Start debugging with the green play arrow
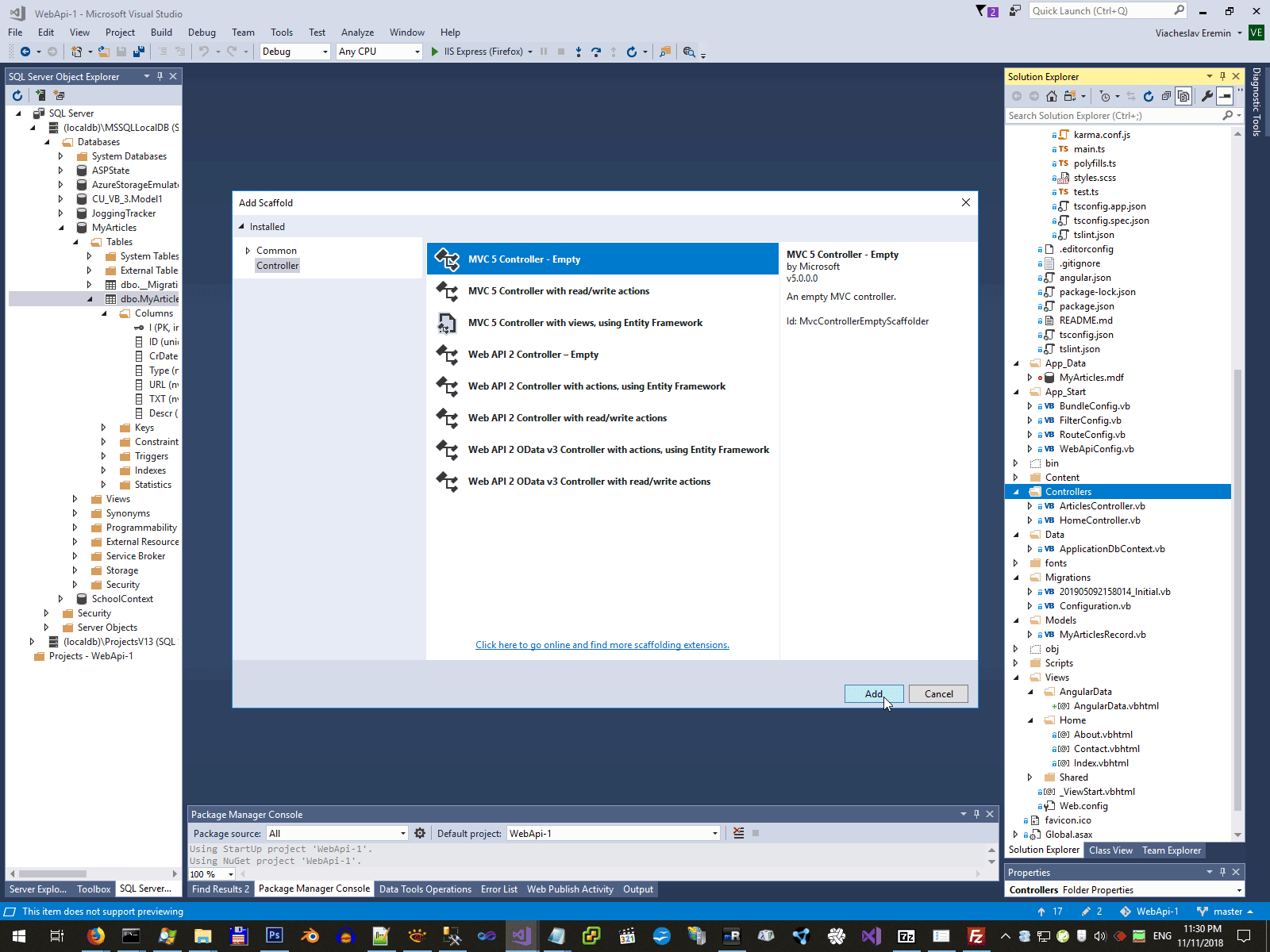 (435, 52)
